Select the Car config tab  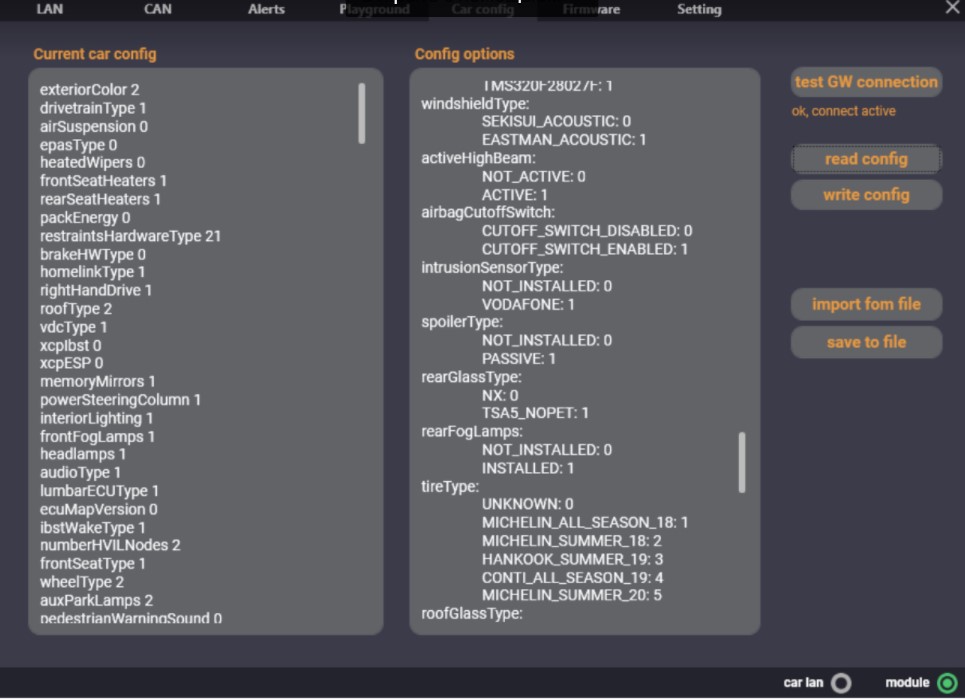(x=482, y=9)
